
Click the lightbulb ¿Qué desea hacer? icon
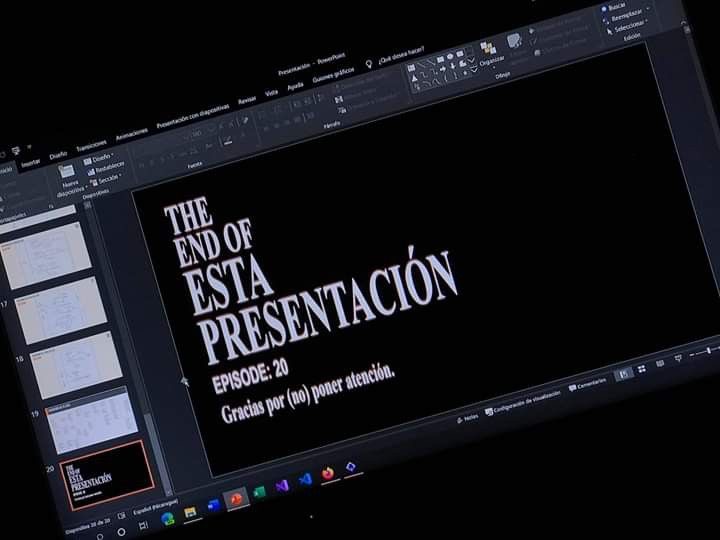point(369,64)
